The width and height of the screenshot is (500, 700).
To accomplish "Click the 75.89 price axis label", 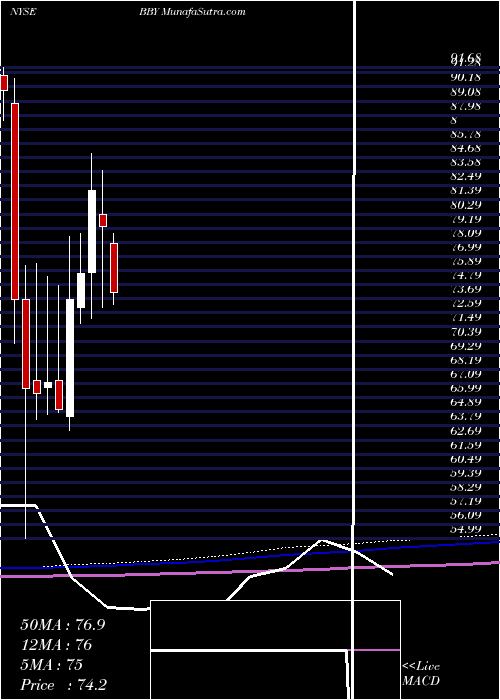I will pyautogui.click(x=465, y=261).
